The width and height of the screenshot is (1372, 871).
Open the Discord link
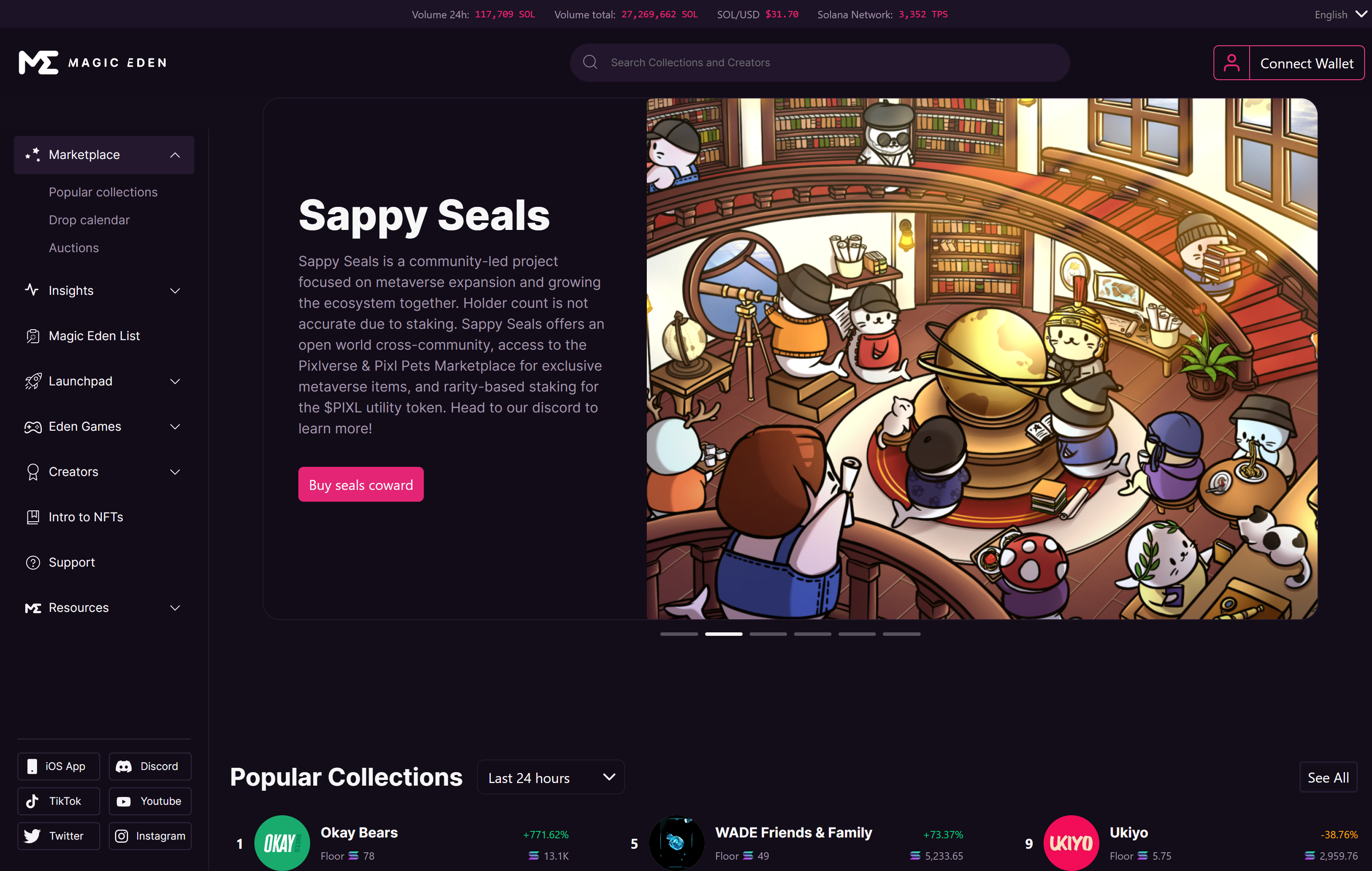click(x=150, y=766)
